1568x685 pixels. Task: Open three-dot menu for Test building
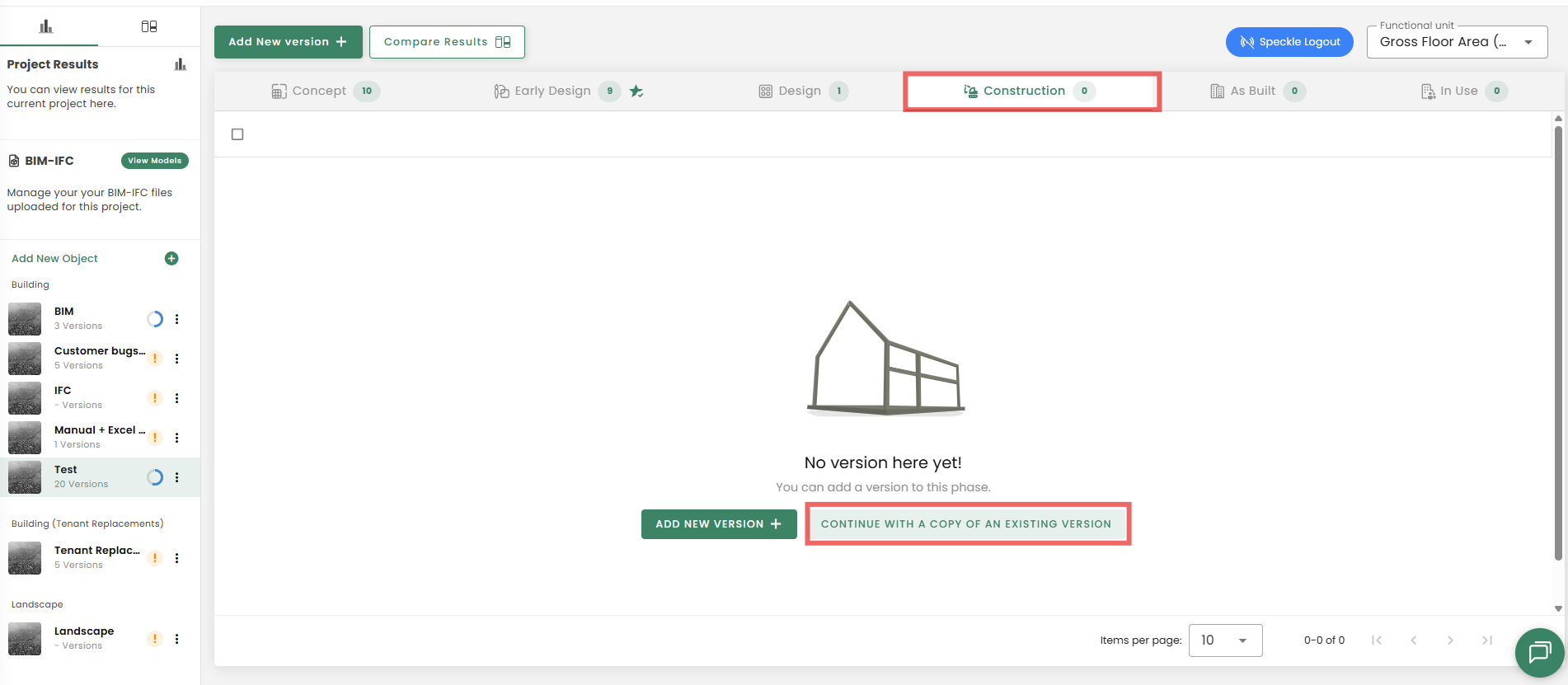tap(176, 477)
